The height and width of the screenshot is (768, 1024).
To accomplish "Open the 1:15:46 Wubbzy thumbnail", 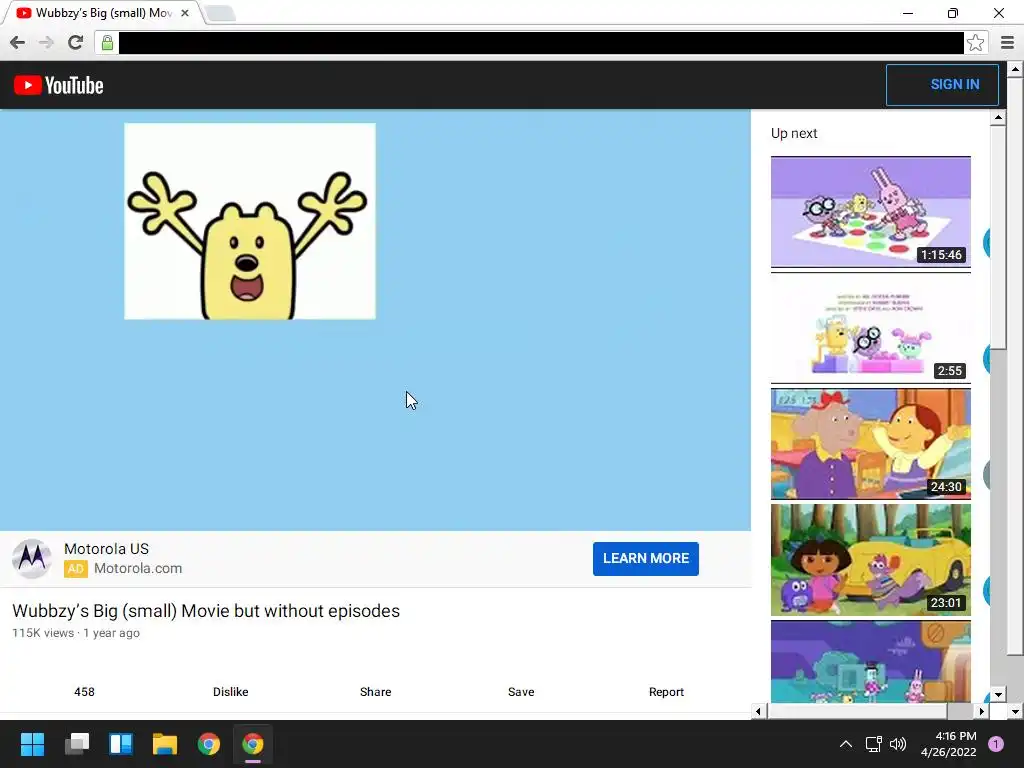I will tap(871, 212).
